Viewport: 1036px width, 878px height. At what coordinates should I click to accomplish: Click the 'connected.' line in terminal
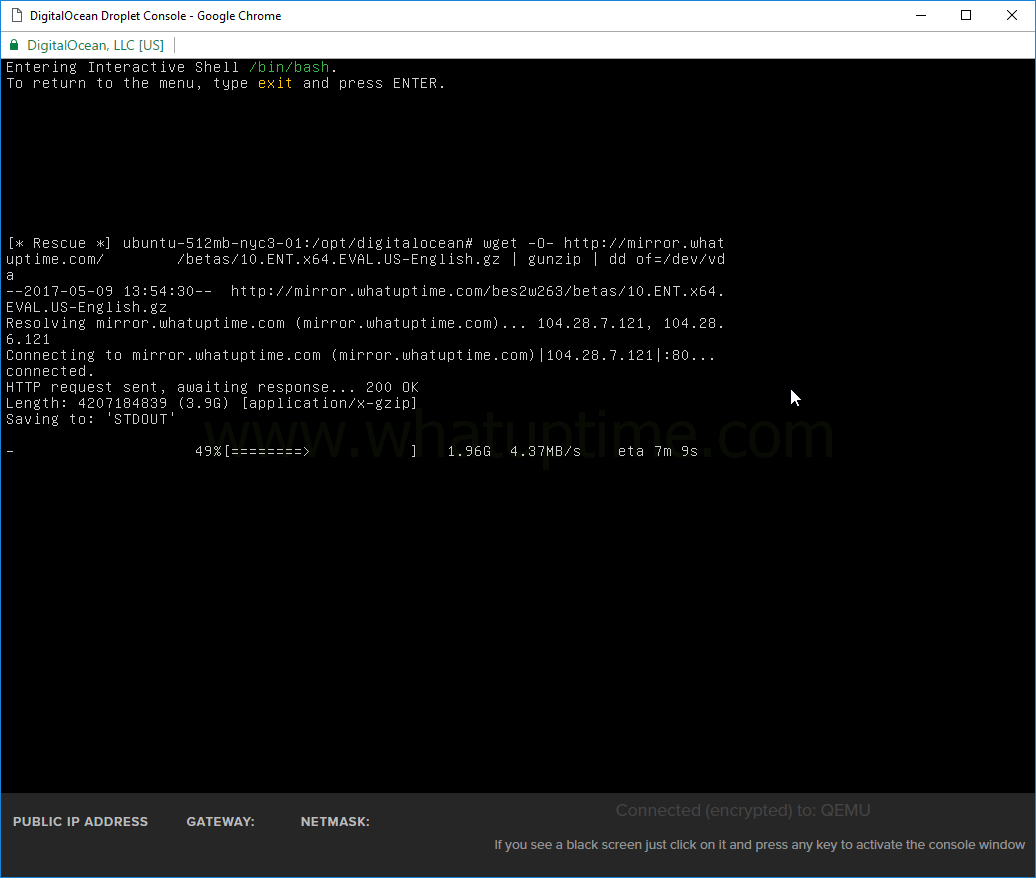pyautogui.click(x=50, y=371)
